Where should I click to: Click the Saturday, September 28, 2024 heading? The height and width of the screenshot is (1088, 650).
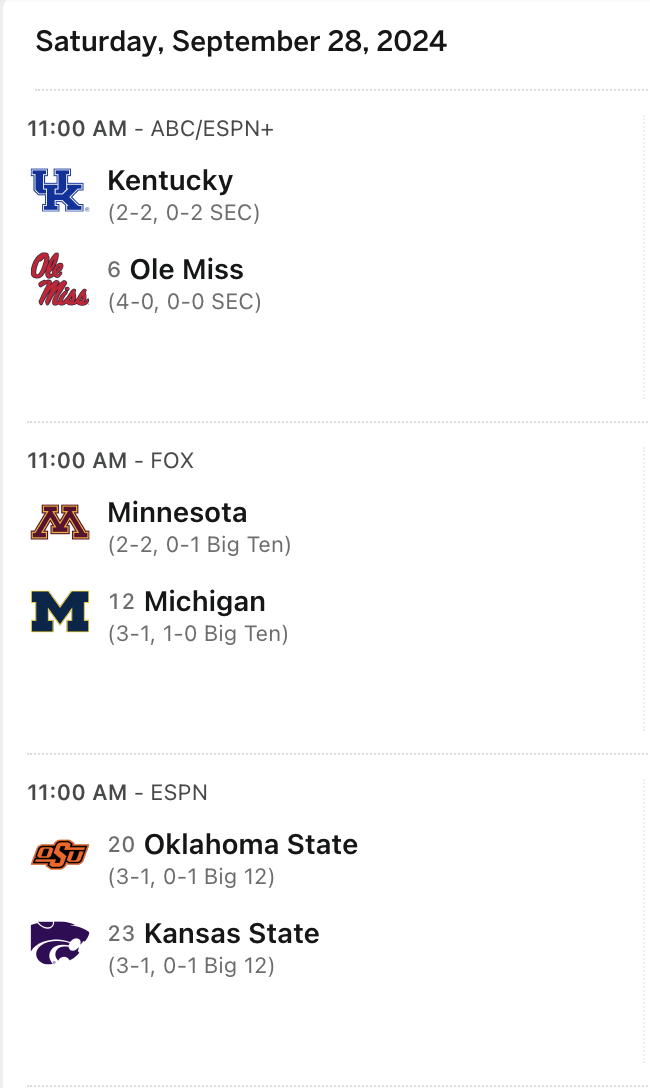coord(241,42)
